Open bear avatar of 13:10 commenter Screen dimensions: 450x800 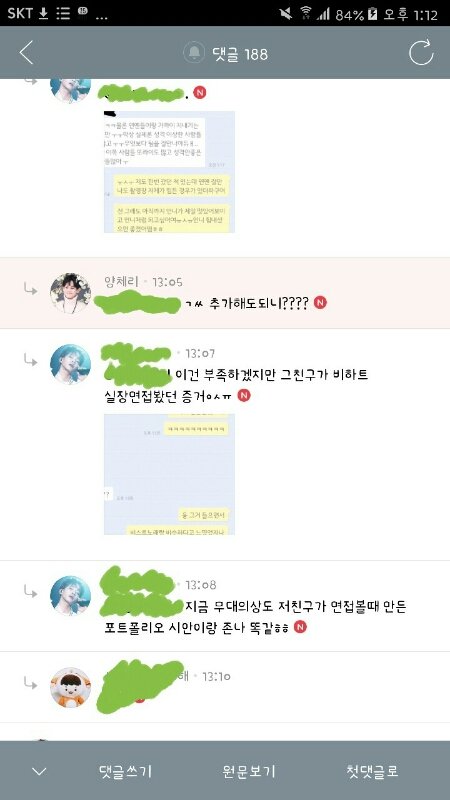pyautogui.click(x=70, y=687)
